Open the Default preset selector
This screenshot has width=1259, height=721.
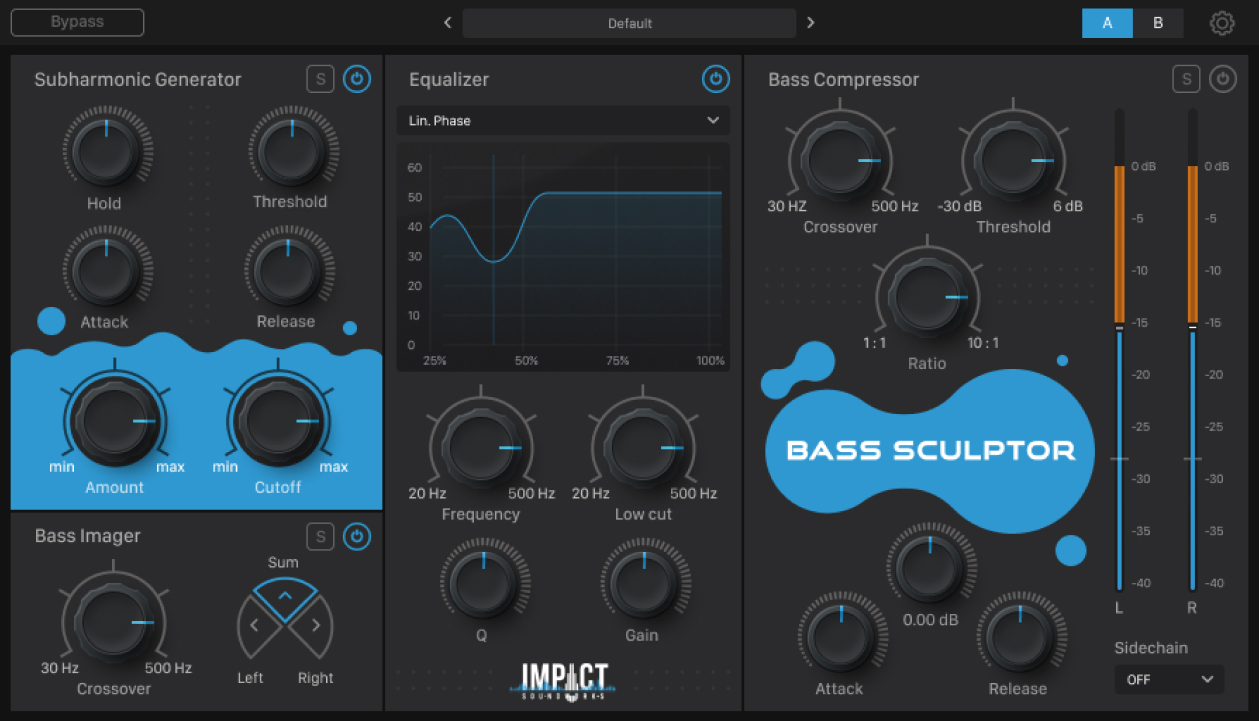629,23
